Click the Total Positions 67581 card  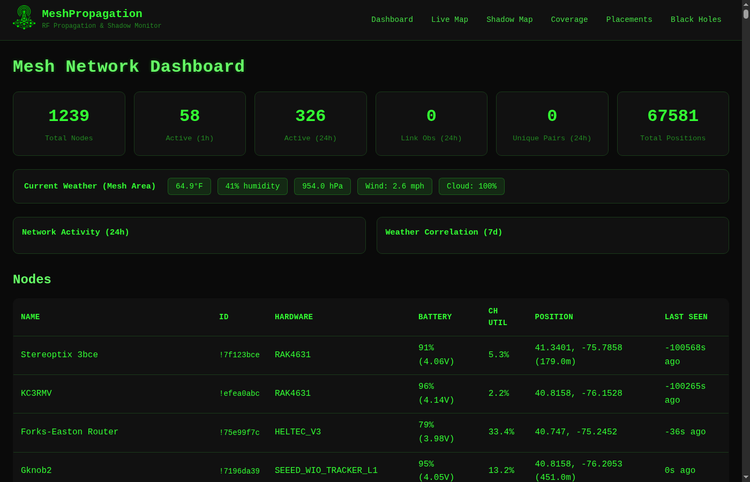coord(673,124)
